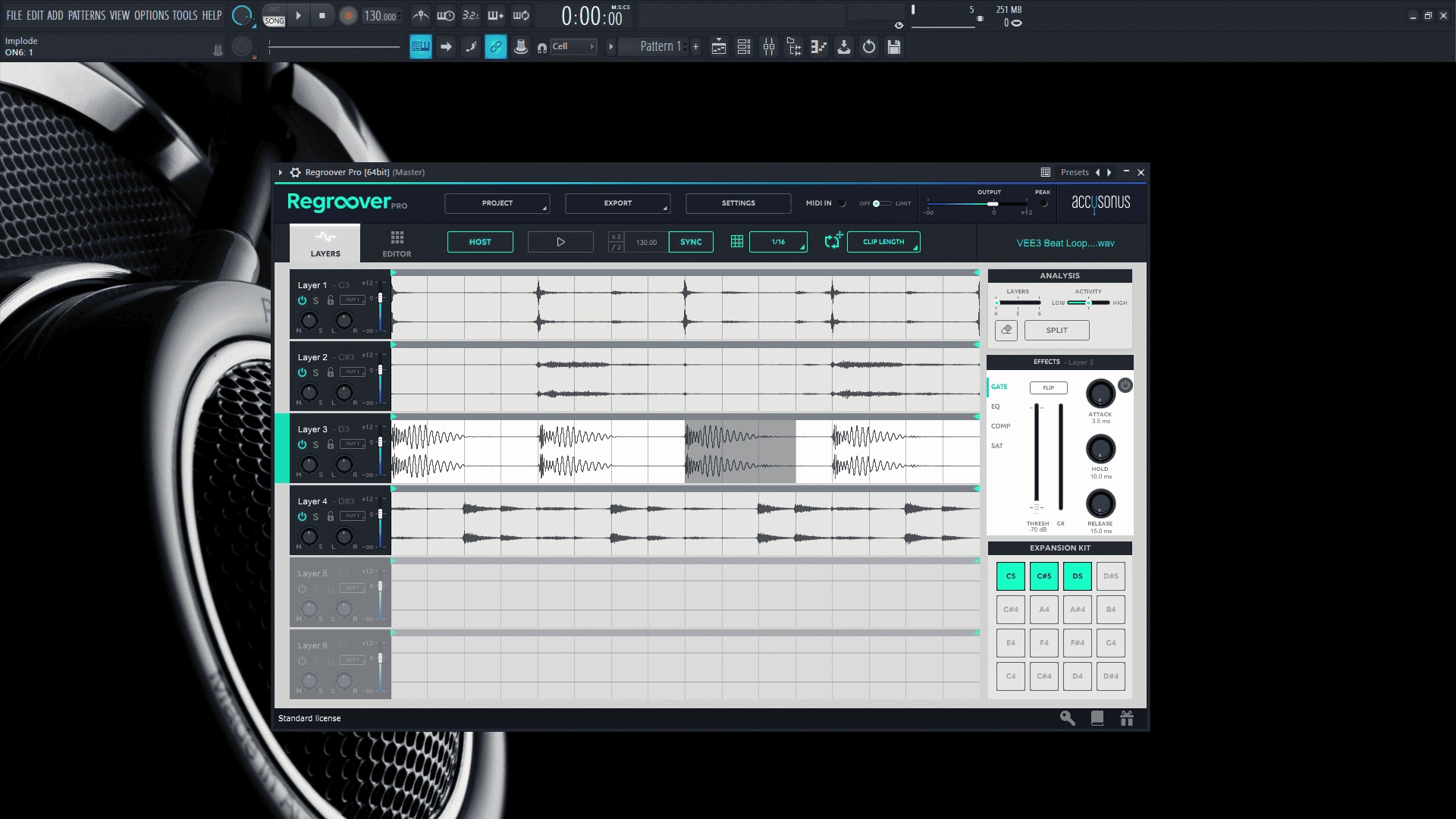Open the 1/16 grid resolution dropdown
The width and height of the screenshot is (1456, 819).
pos(779,242)
